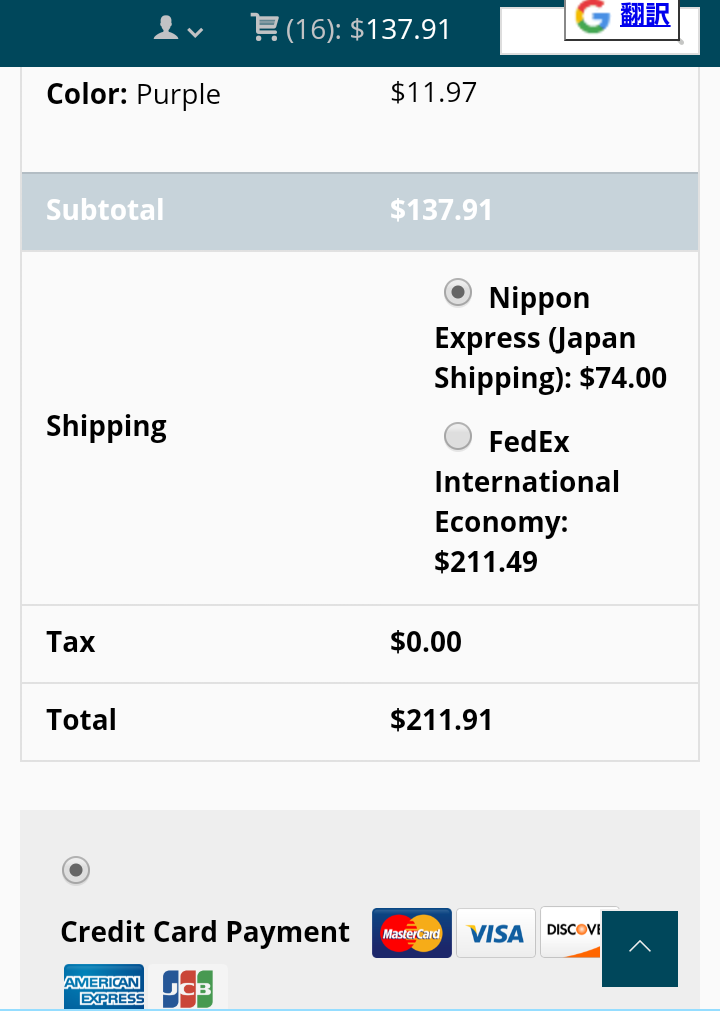The height and width of the screenshot is (1011, 720).
Task: Select the Credit Card Payment radio button
Action: 75,870
